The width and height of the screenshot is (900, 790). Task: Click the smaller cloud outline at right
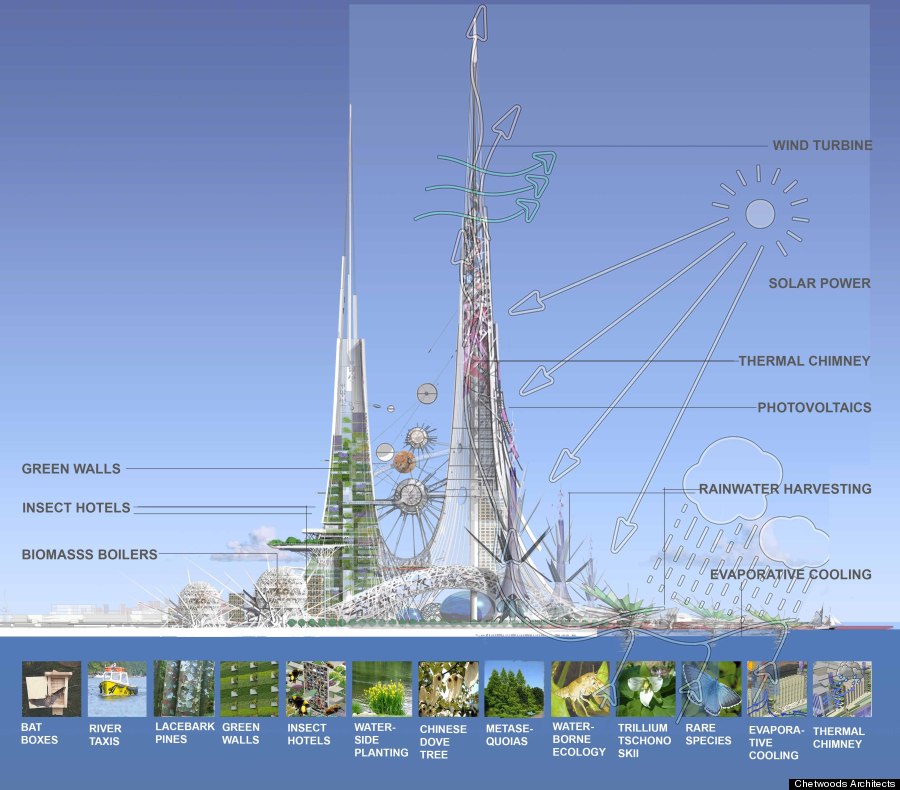coord(795,541)
